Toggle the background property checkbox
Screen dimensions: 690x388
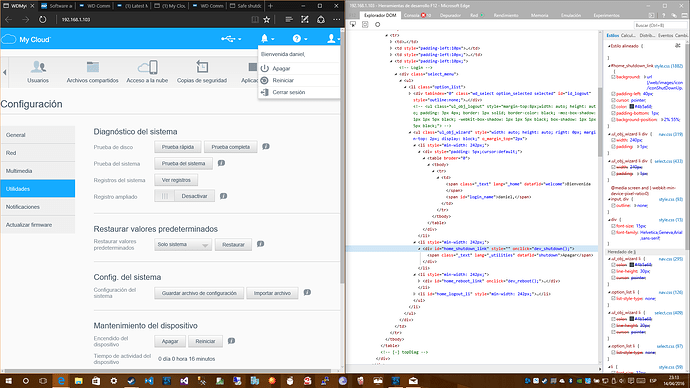coord(613,77)
